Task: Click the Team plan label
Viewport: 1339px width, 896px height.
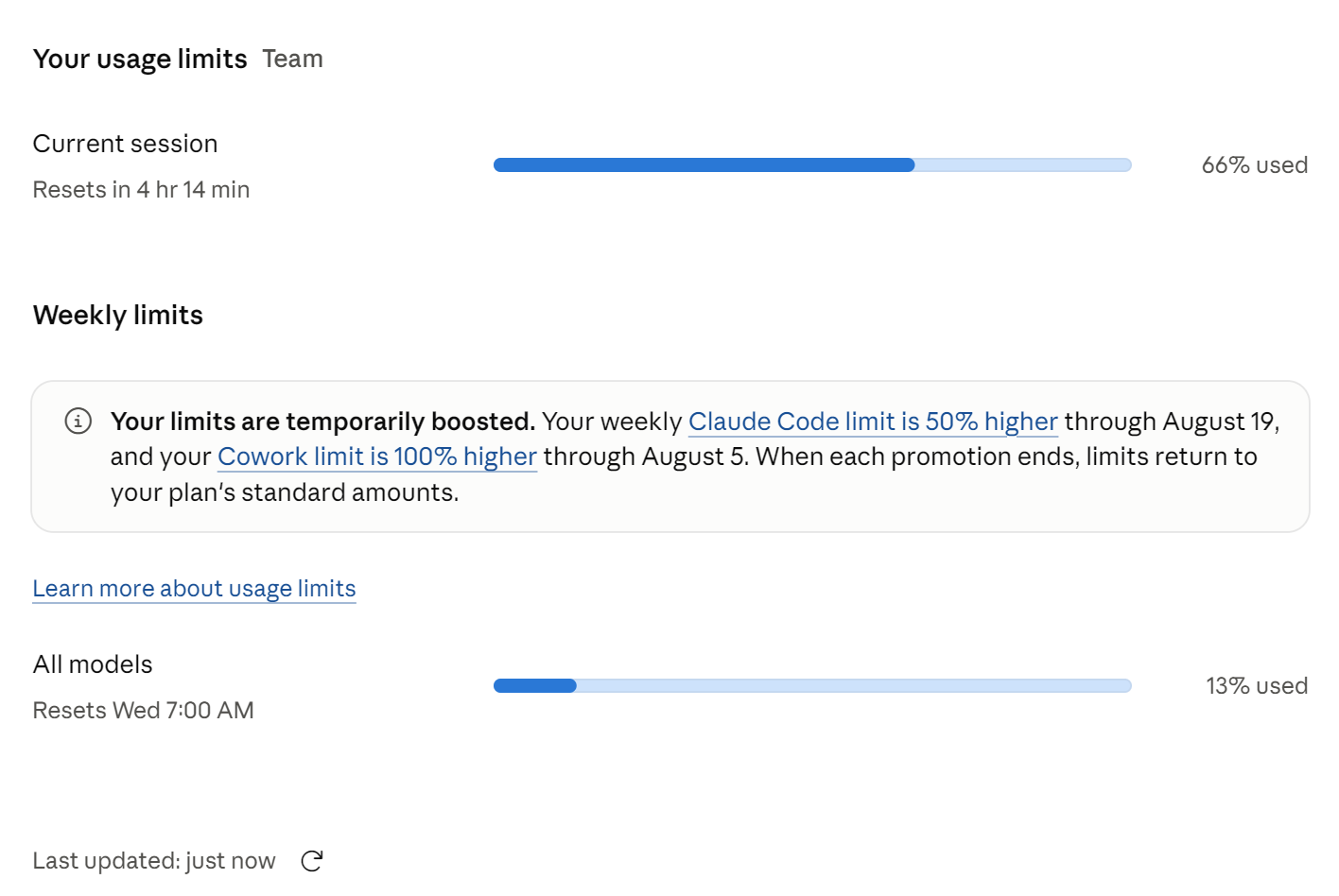Action: 293,59
